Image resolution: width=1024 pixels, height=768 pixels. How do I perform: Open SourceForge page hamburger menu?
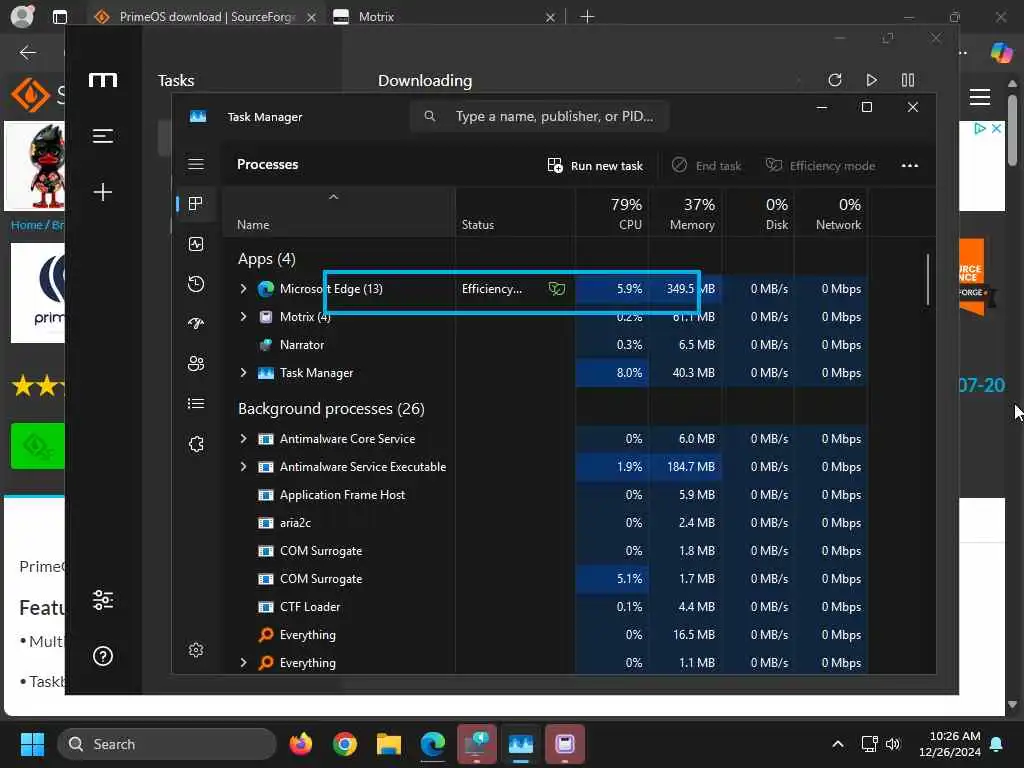point(980,97)
